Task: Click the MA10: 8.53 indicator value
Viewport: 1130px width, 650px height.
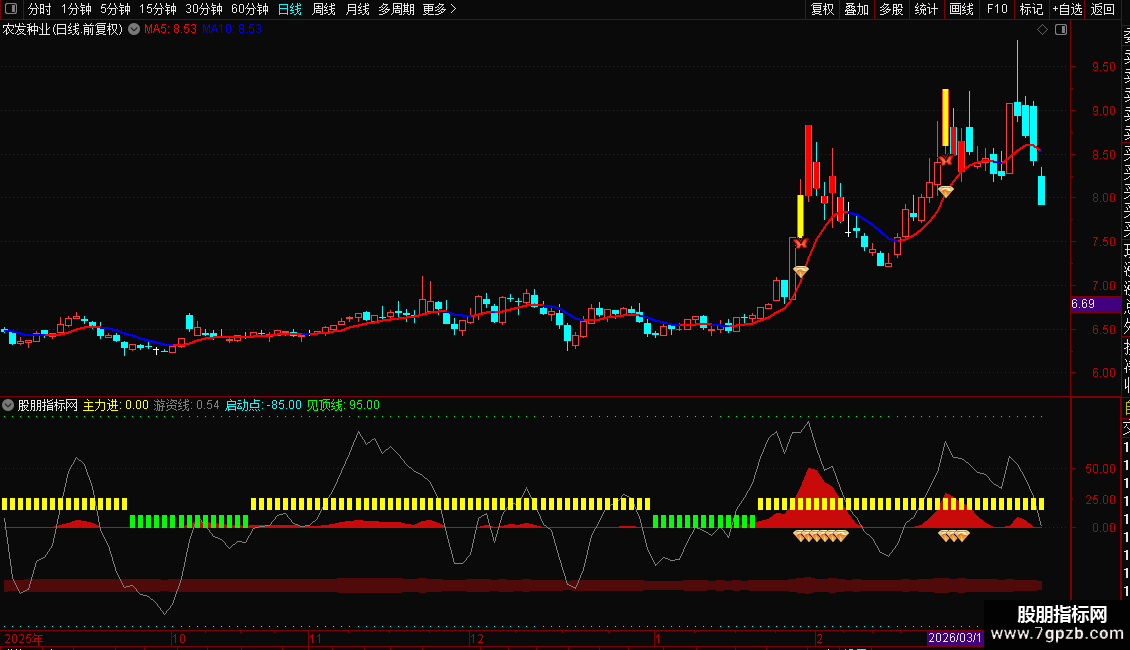Action: (231, 29)
